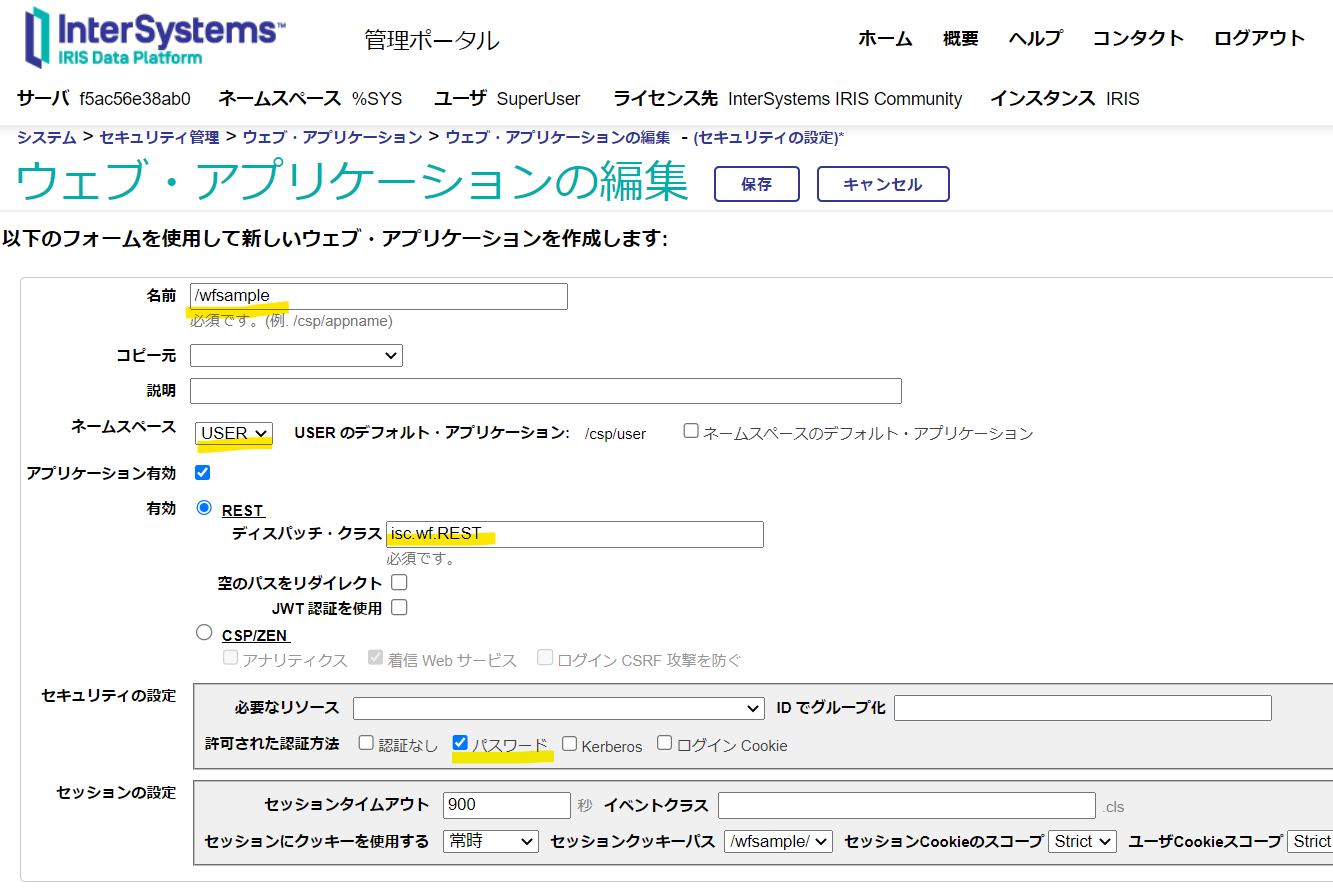Open the ヘルプ menu item

pyautogui.click(x=1035, y=39)
